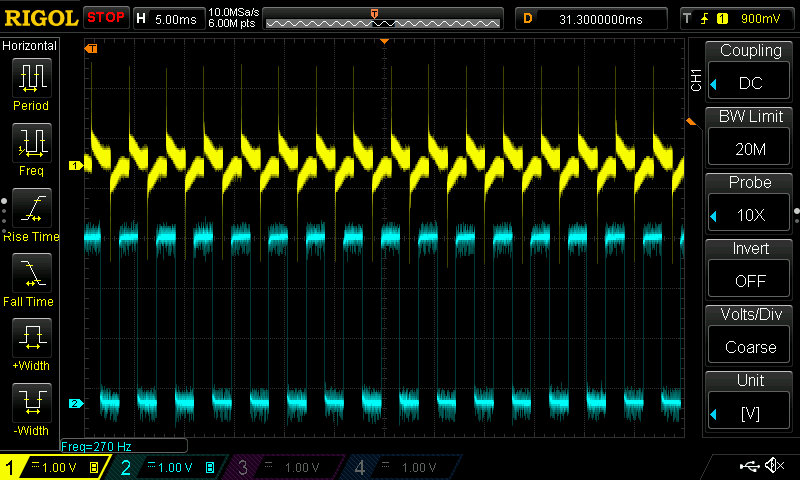Click the CH1 vertical side label
Viewport: 800px width, 480px height.
click(x=696, y=80)
